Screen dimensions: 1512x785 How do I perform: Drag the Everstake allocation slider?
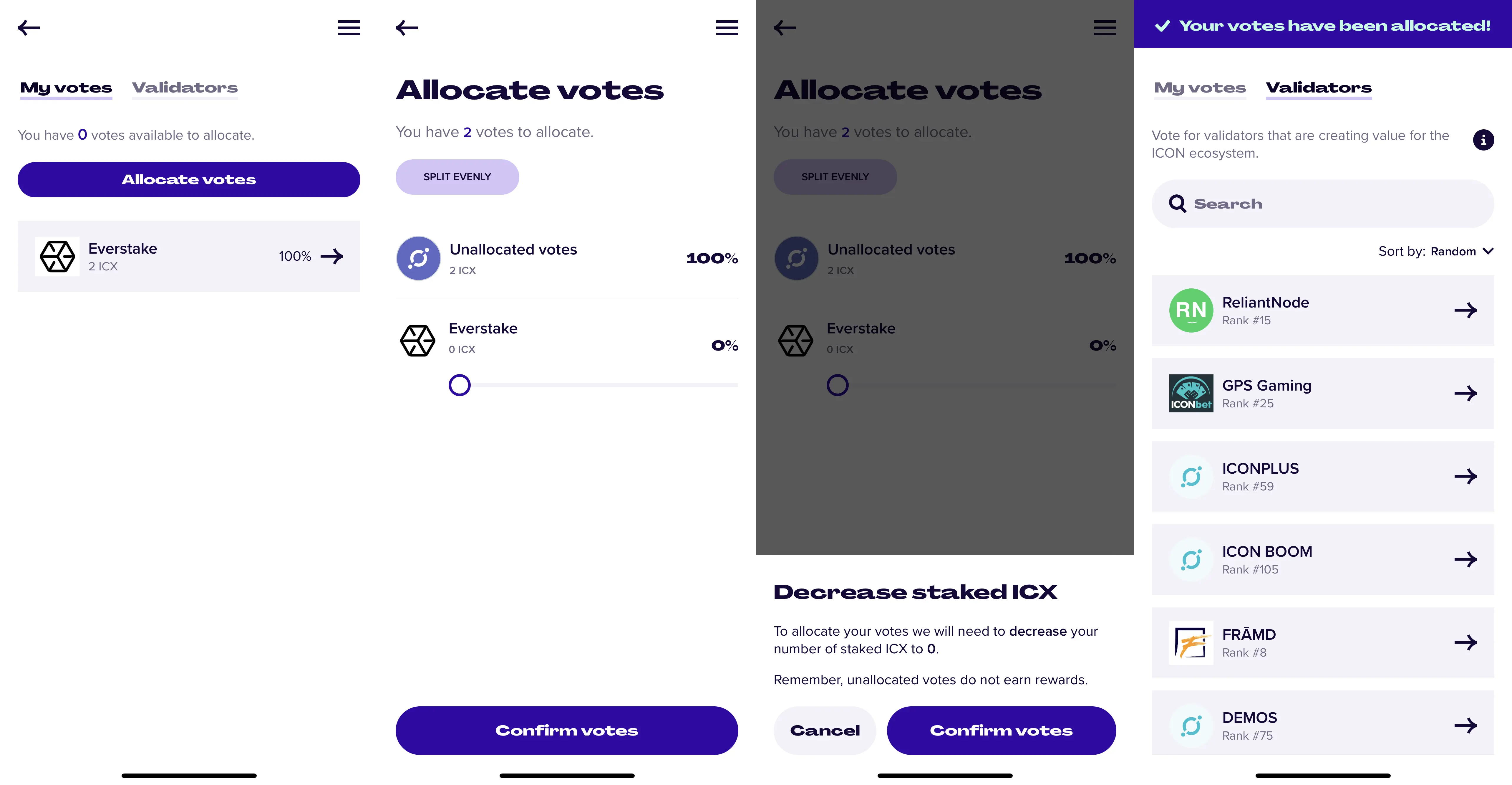click(x=459, y=384)
